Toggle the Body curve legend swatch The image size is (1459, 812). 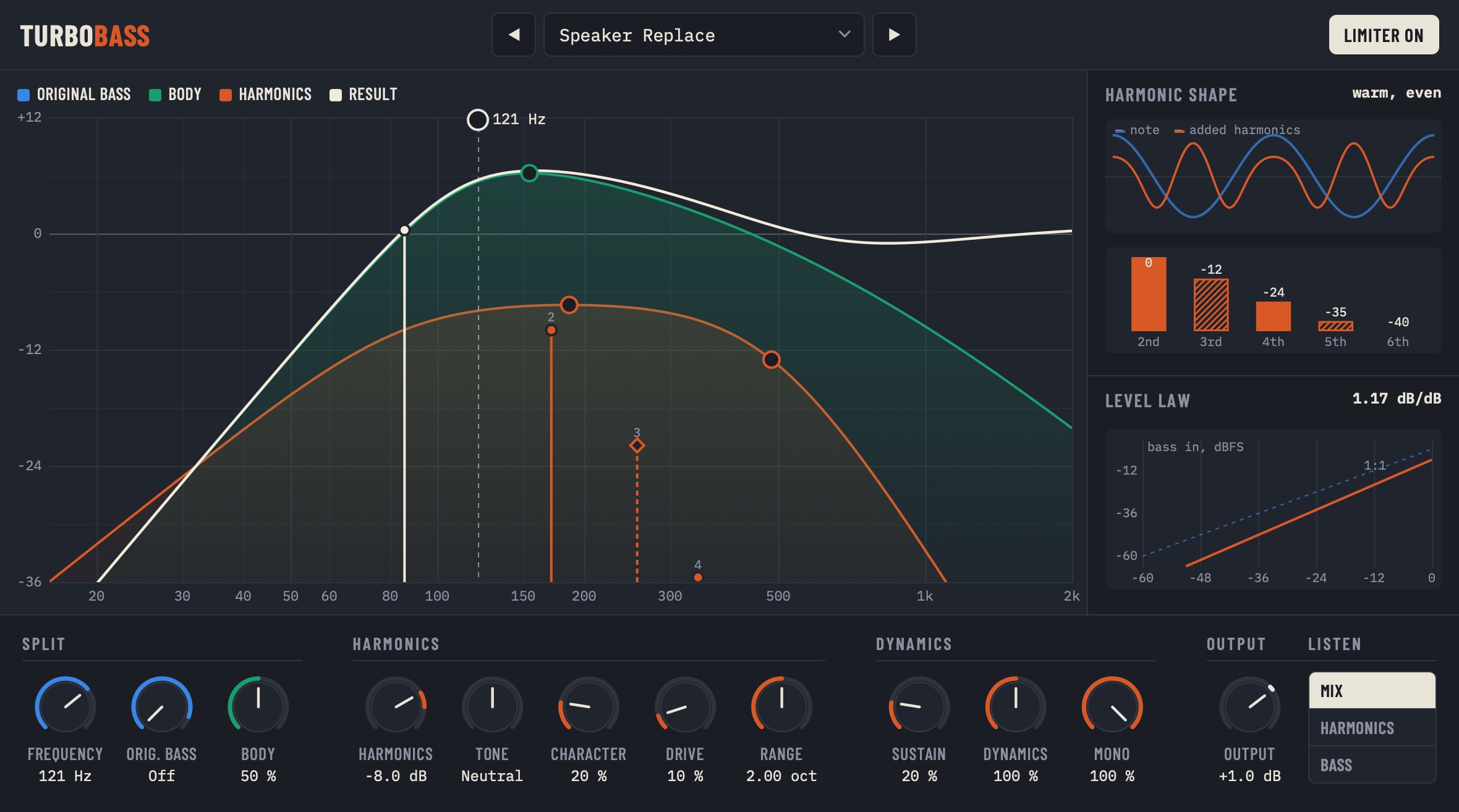point(155,95)
